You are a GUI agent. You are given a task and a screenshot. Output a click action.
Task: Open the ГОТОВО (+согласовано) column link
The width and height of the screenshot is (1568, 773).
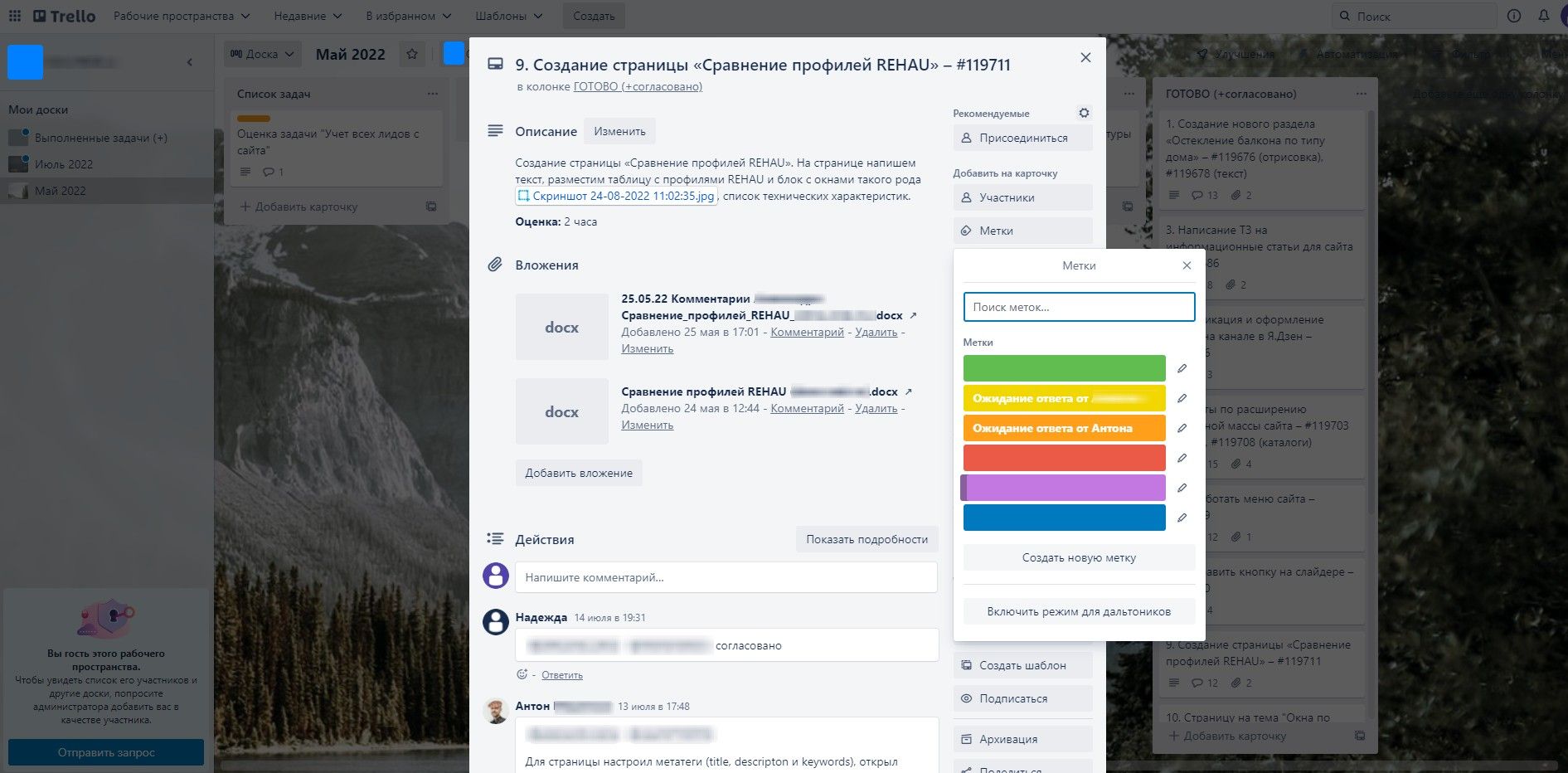(638, 86)
